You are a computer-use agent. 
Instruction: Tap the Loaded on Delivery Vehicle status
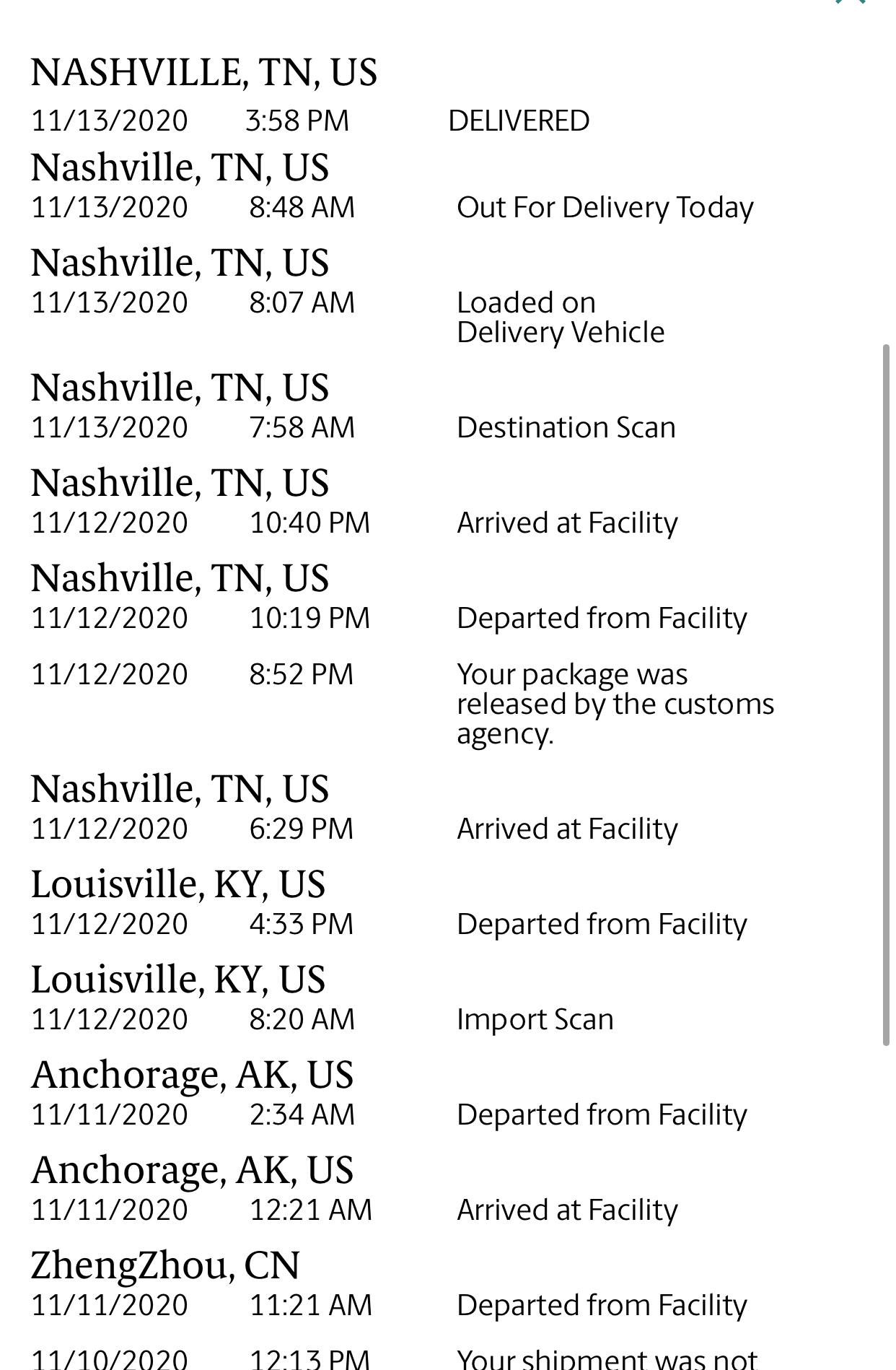(561, 318)
